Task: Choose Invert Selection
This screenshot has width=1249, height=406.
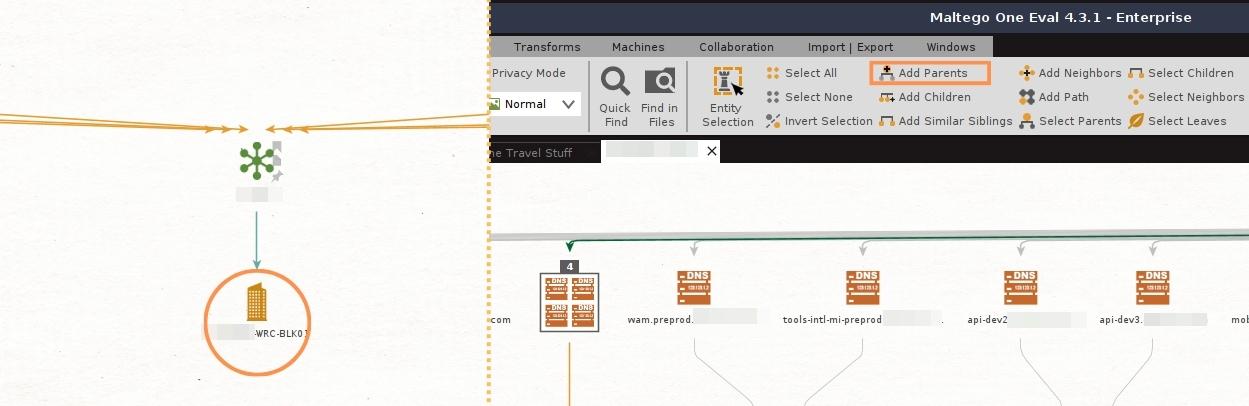Action: tap(819, 121)
